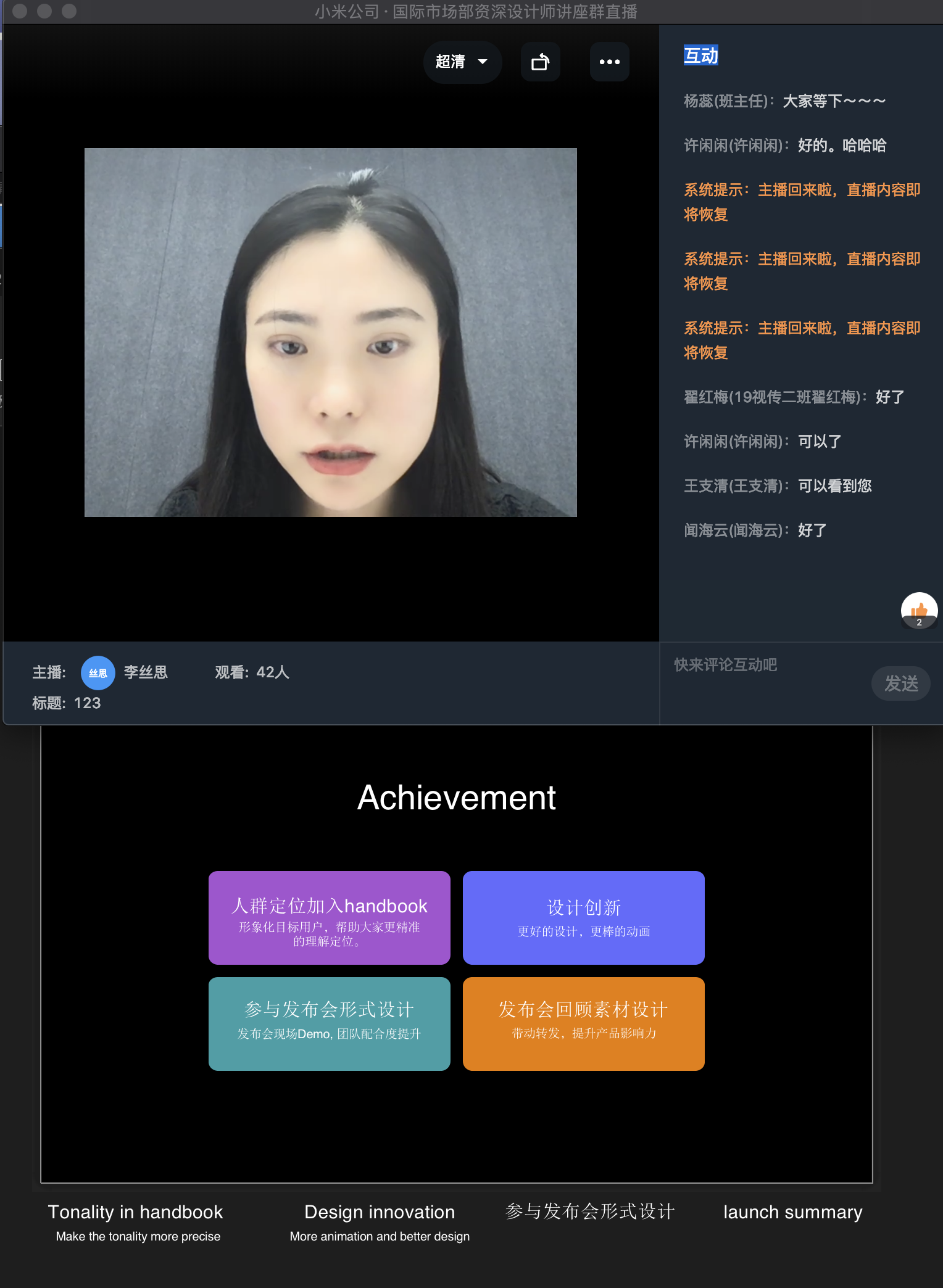Click the purple 人群定位加入handbook card
The image size is (943, 1288).
click(329, 917)
